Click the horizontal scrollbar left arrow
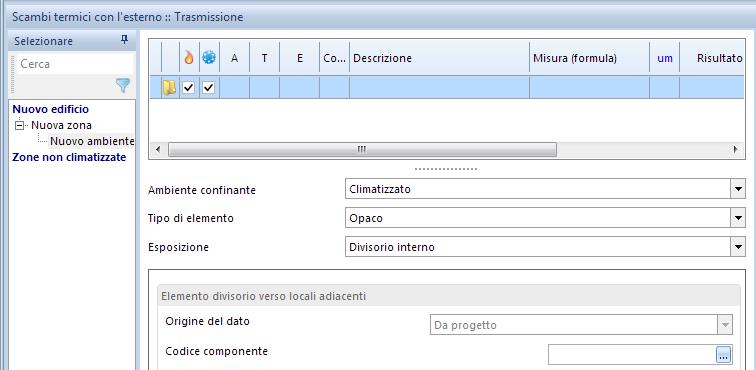The width and height of the screenshot is (756, 370). click(158, 150)
